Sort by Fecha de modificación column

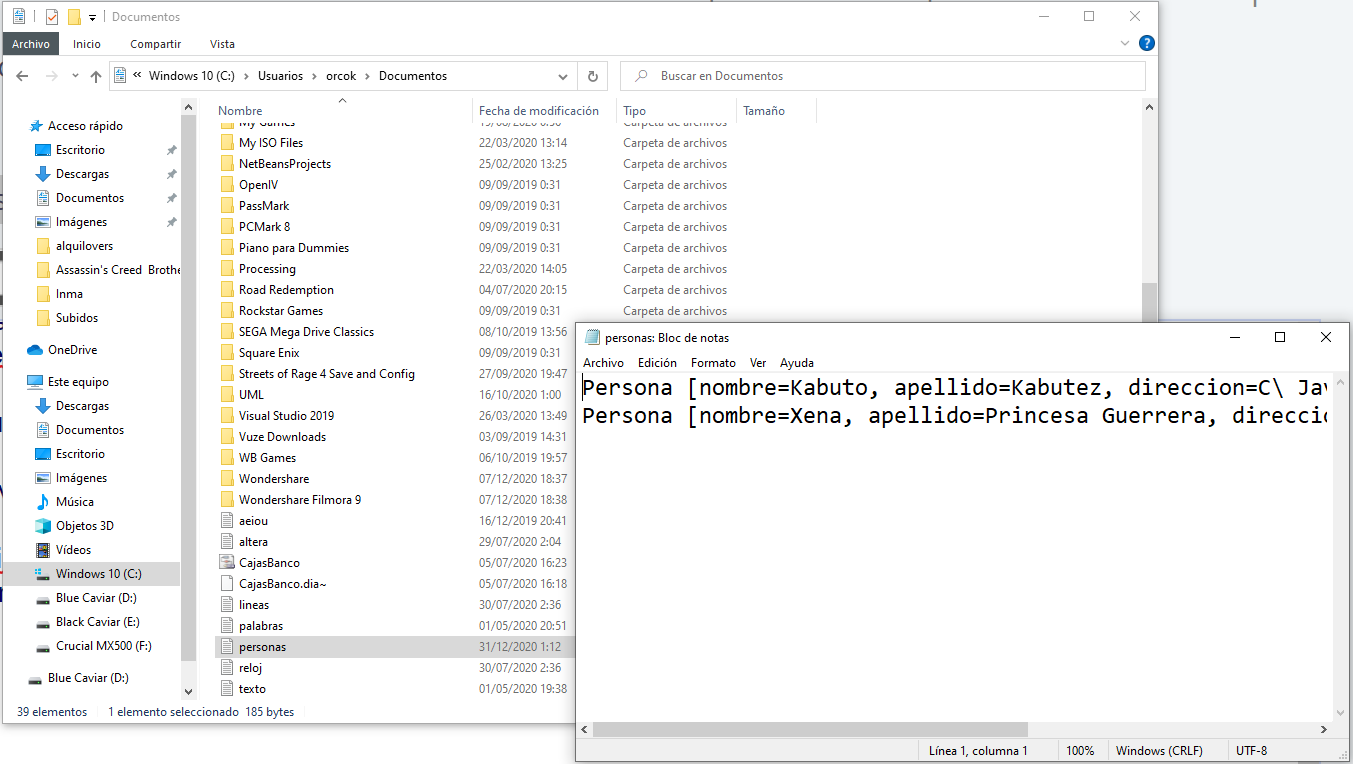539,111
